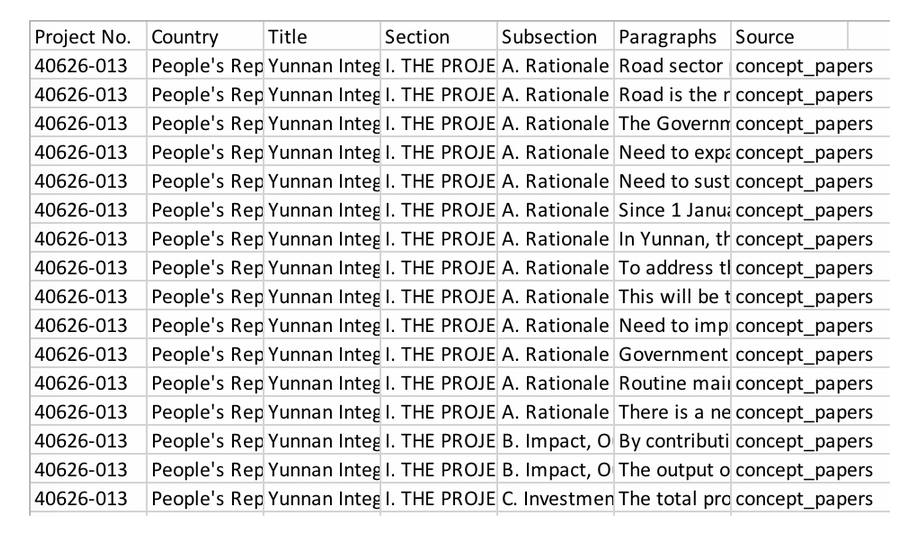Viewport: 902px width, 534px height.
Task: Click the 'In Yunnan' paragraph cell
Action: pos(672,238)
